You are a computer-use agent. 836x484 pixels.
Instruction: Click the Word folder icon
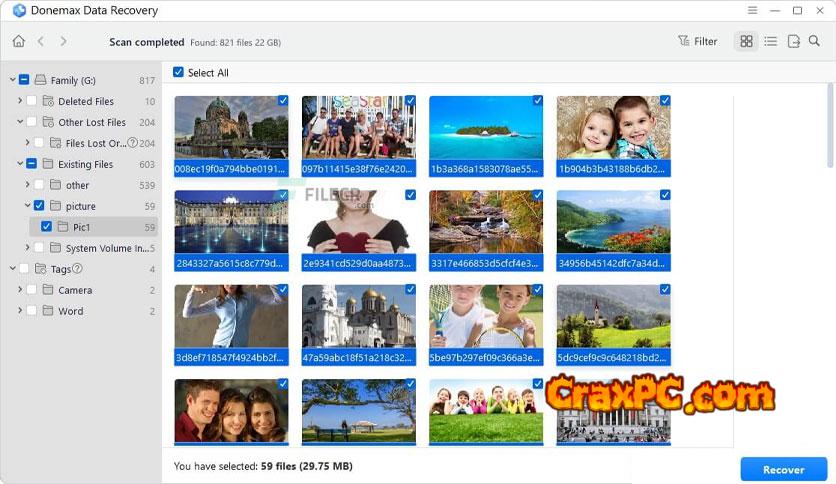point(48,310)
